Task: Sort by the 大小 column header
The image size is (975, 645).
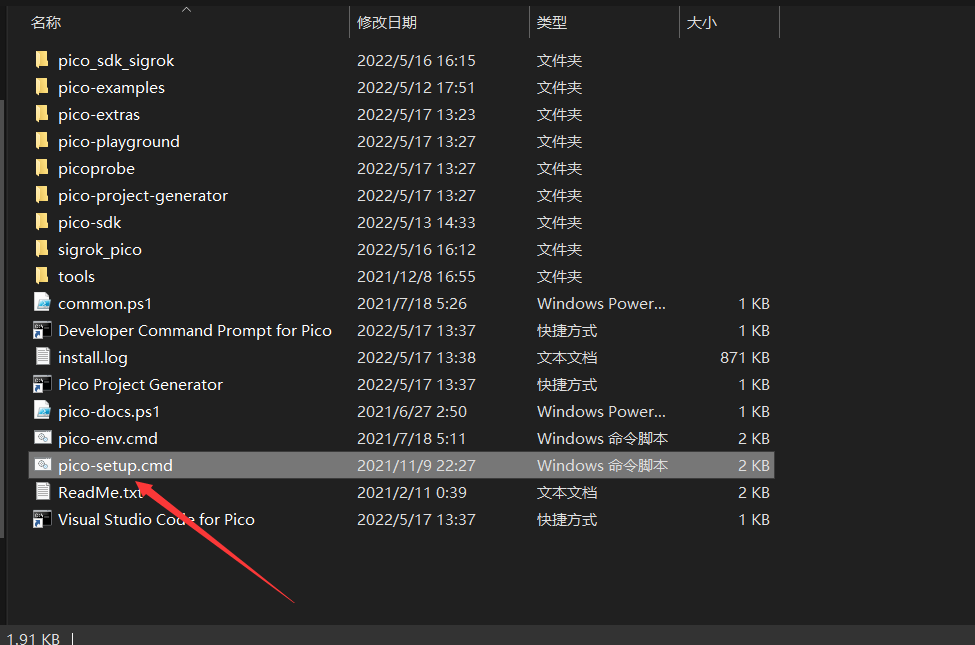Action: (701, 23)
